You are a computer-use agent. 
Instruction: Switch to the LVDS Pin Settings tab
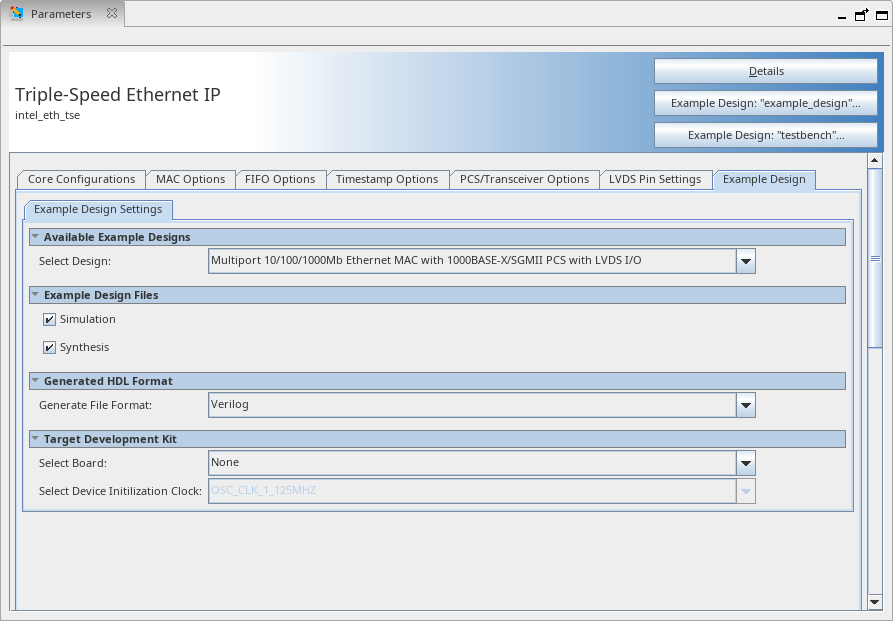(x=655, y=179)
